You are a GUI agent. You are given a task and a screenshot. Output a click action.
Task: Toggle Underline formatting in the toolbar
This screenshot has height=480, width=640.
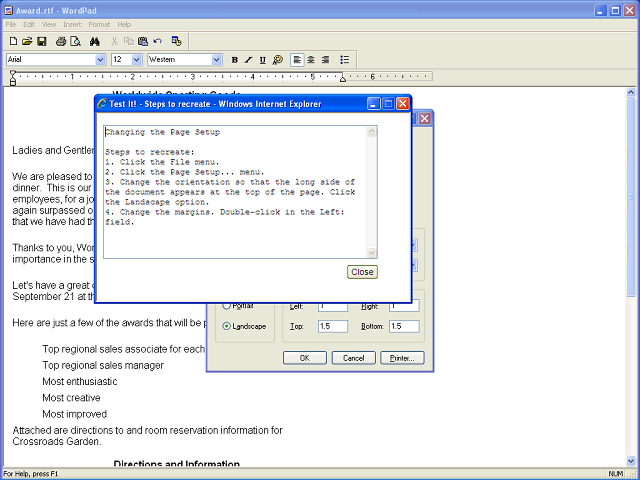click(262, 60)
